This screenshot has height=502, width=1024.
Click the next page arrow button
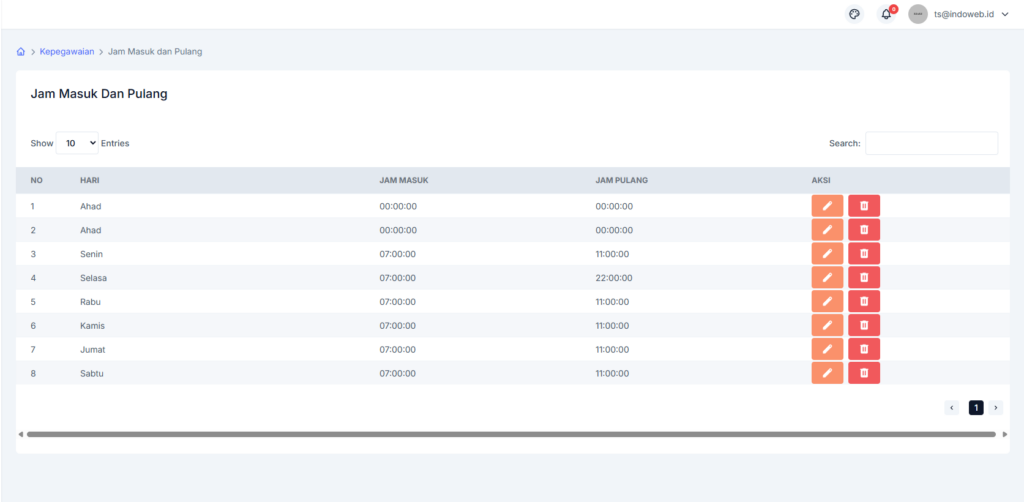(996, 408)
